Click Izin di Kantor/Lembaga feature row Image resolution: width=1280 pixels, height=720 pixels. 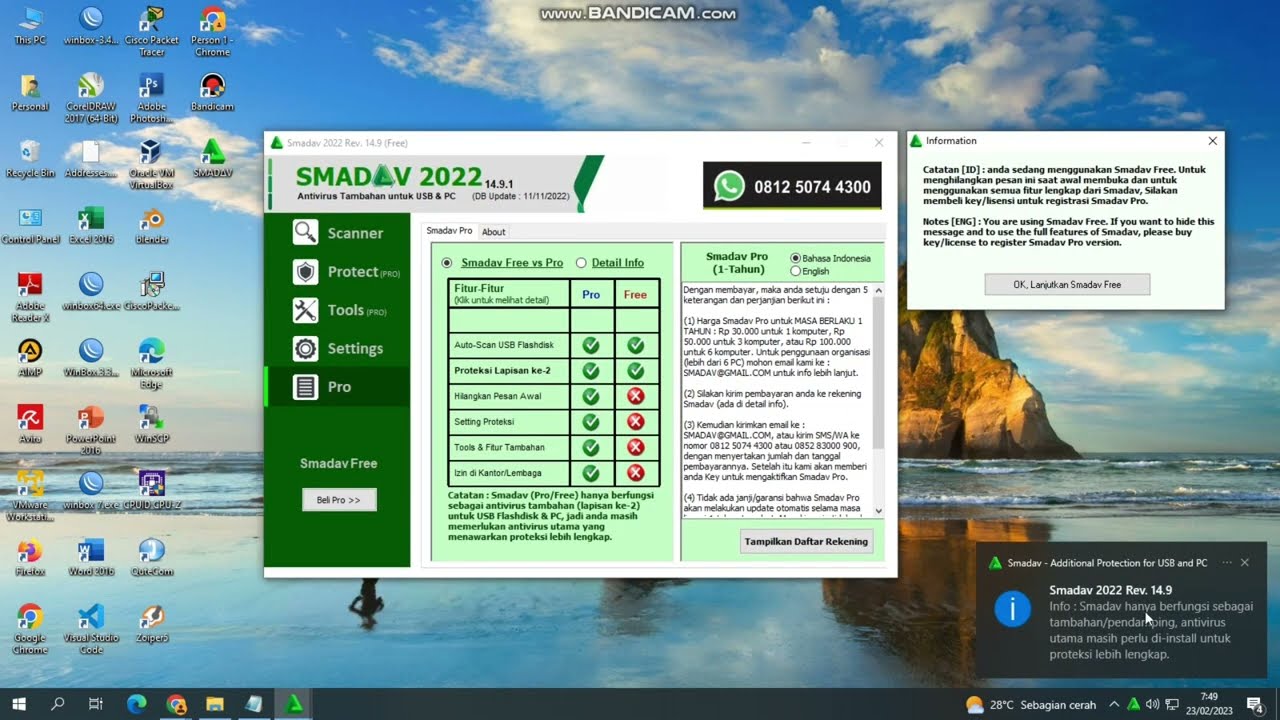[508, 473]
